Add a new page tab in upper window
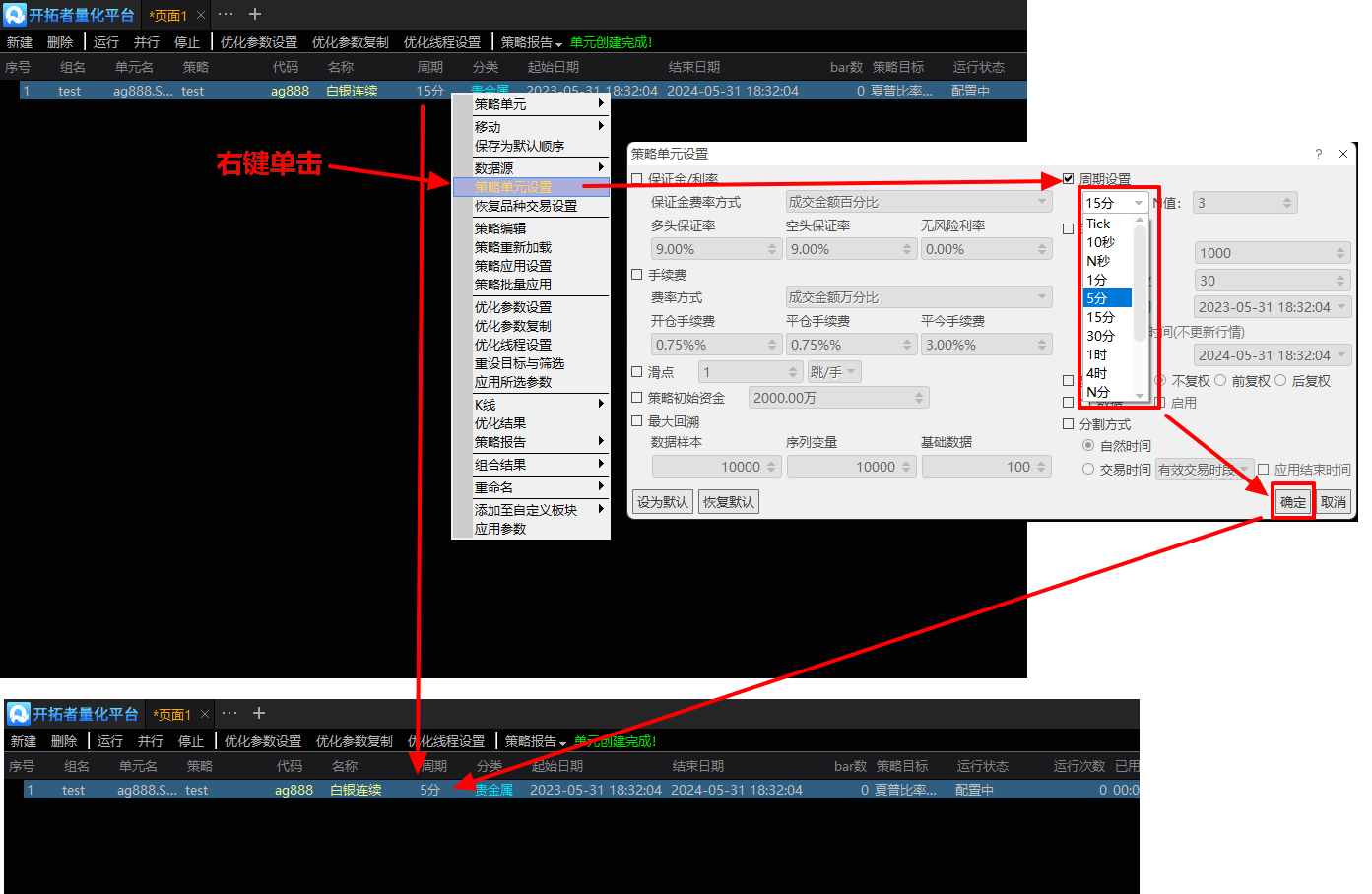 click(x=255, y=14)
